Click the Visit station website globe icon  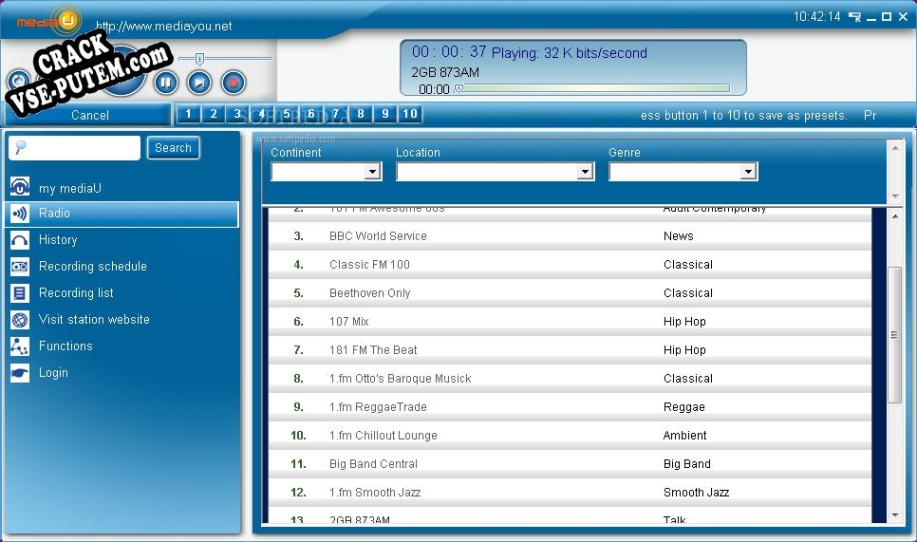(20, 320)
